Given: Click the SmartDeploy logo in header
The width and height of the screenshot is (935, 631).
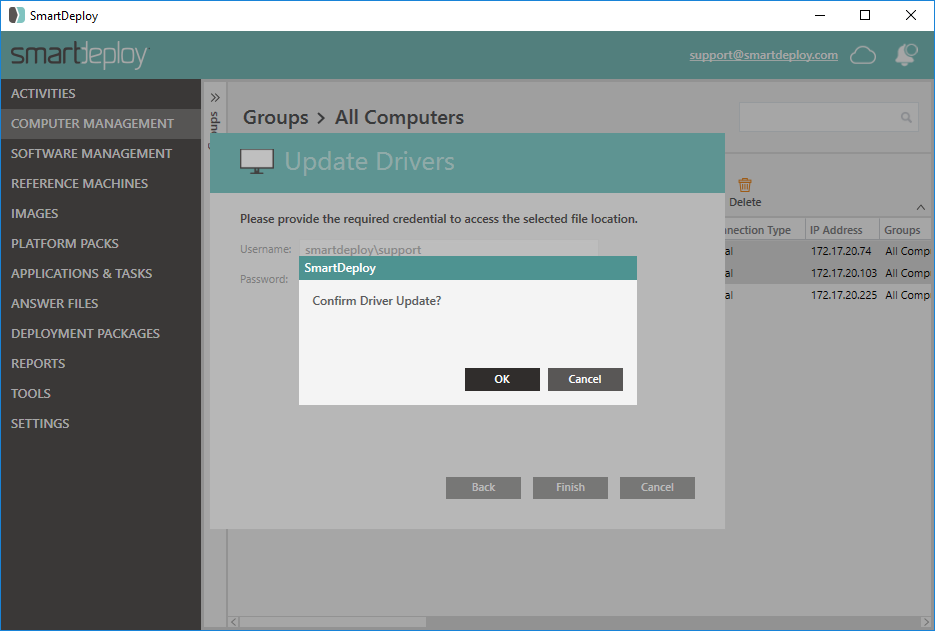Looking at the screenshot, I should click(79, 55).
